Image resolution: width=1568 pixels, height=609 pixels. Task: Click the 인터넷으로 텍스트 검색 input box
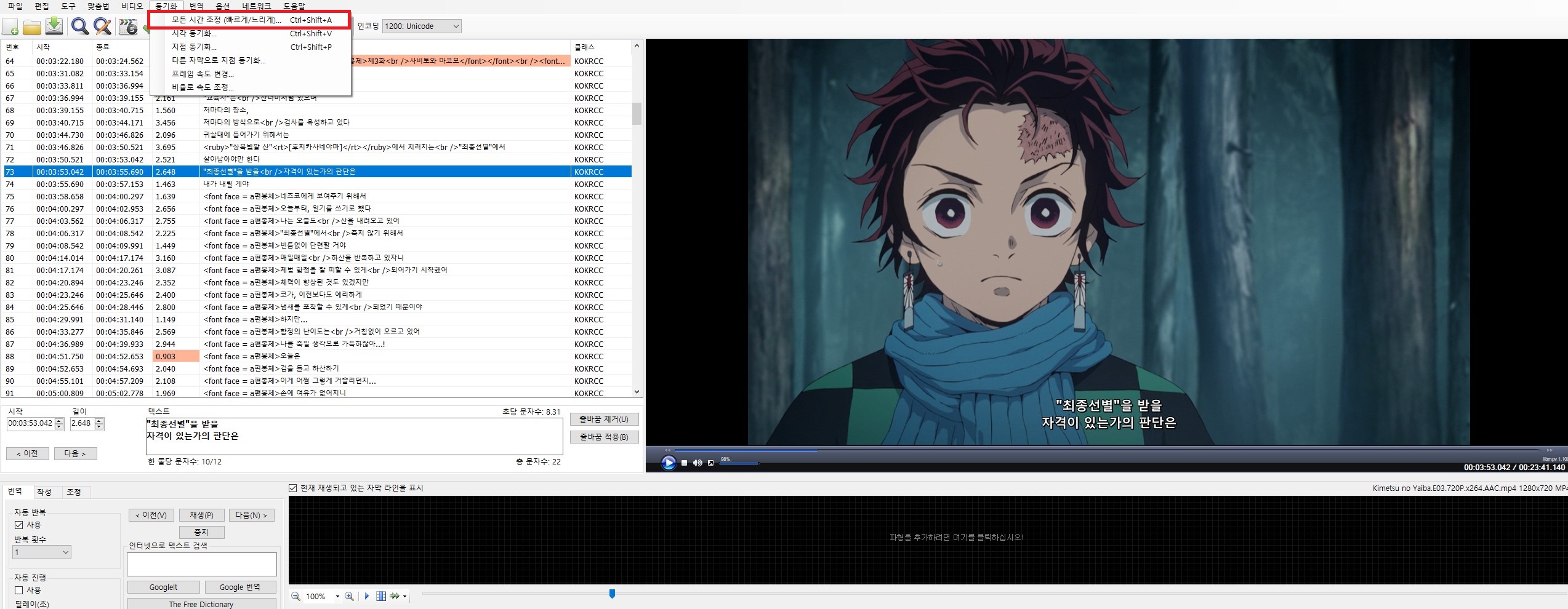point(202,564)
